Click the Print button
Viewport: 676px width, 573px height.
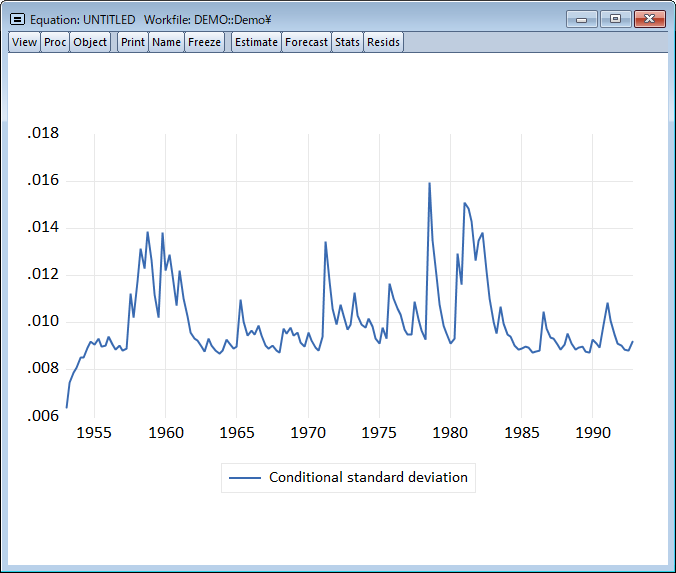click(133, 42)
